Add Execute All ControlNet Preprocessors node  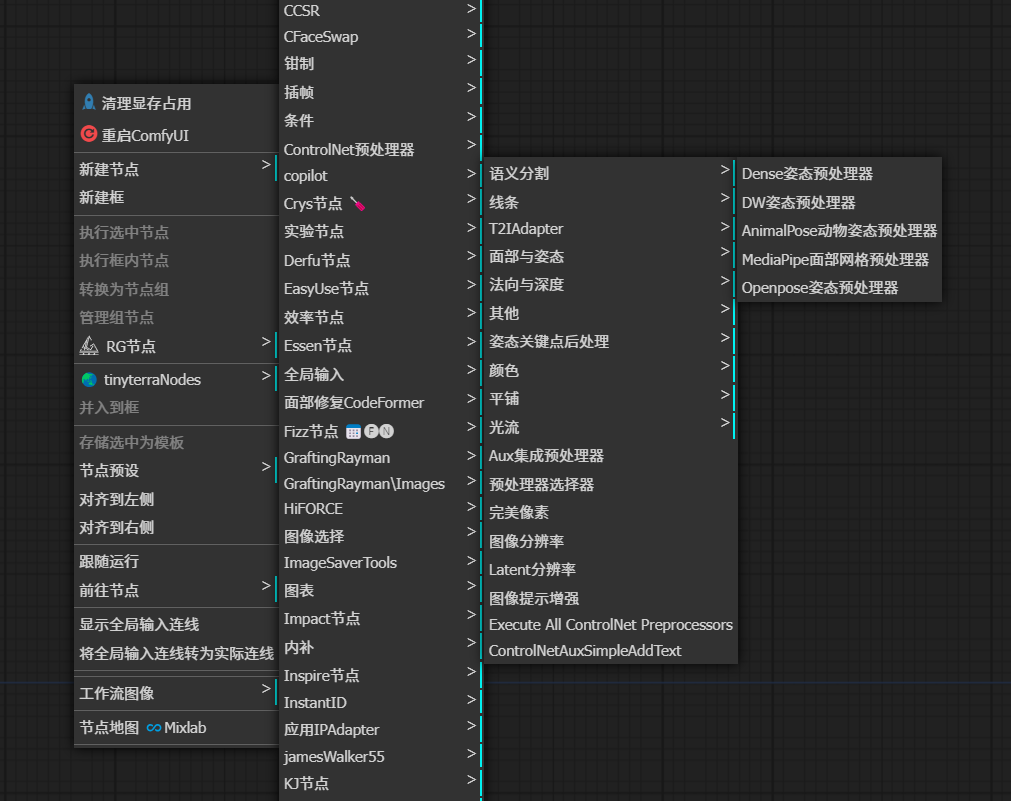[x=610, y=625]
